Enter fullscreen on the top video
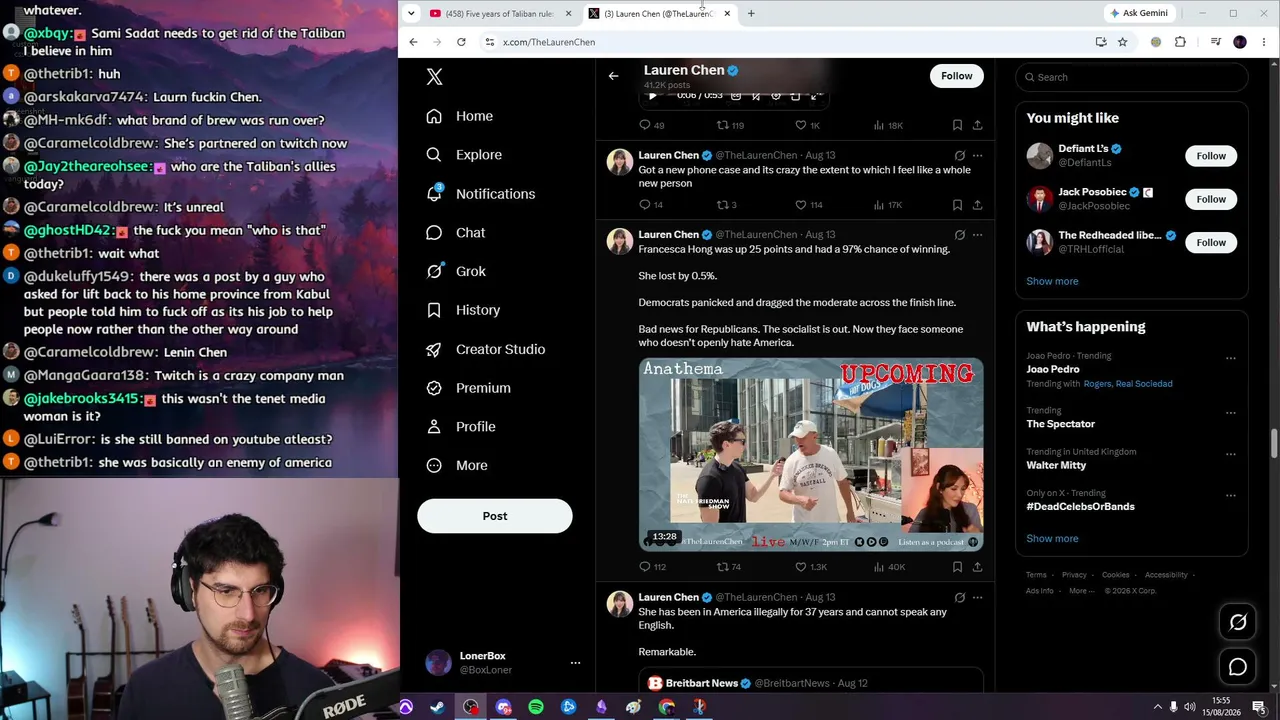 pos(816,96)
